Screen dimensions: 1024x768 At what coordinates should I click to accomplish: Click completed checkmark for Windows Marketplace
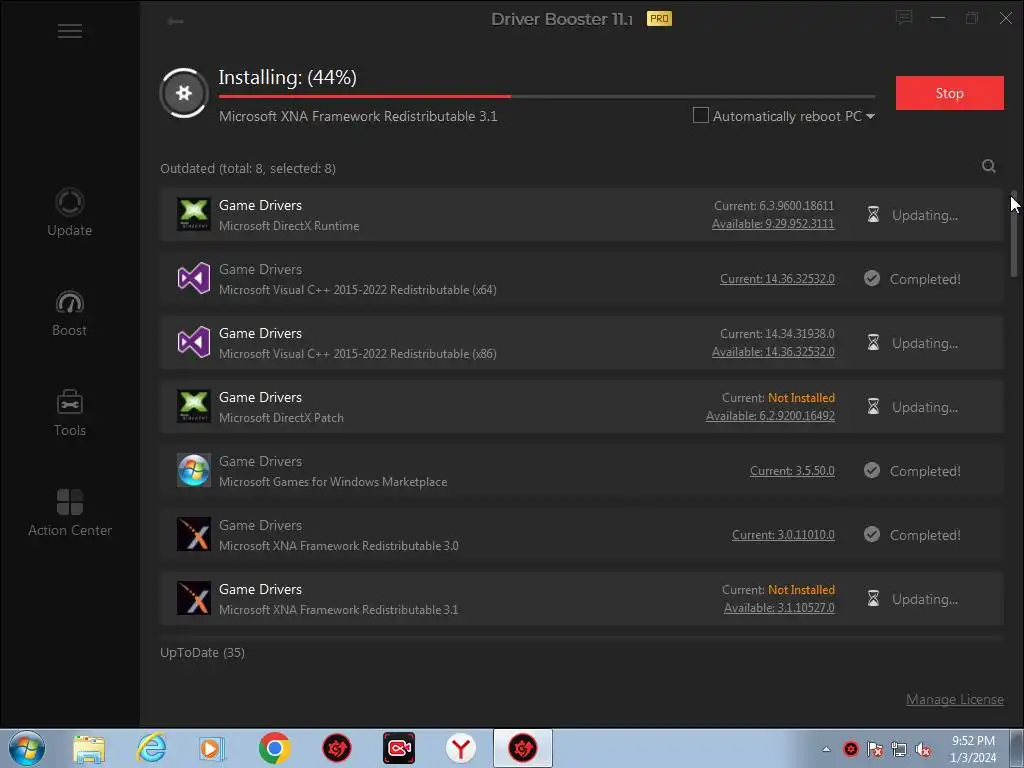872,470
